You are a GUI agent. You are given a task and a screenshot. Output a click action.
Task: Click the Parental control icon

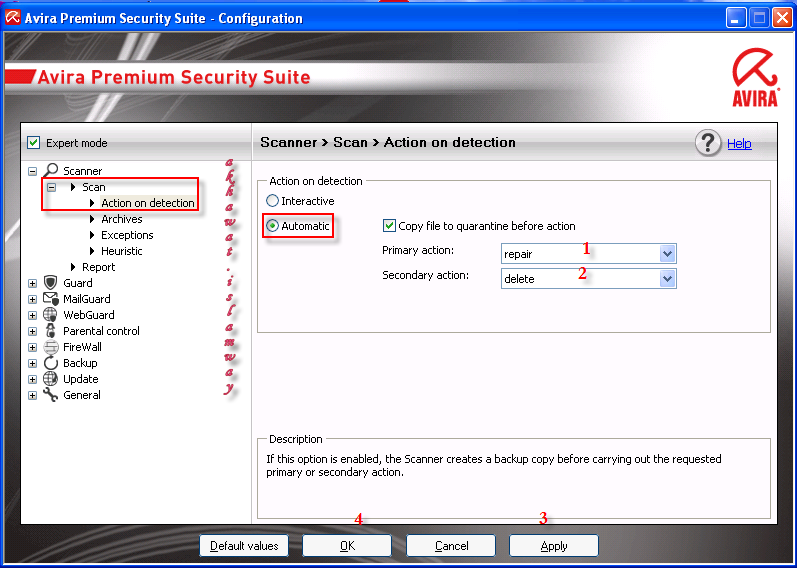coord(51,331)
